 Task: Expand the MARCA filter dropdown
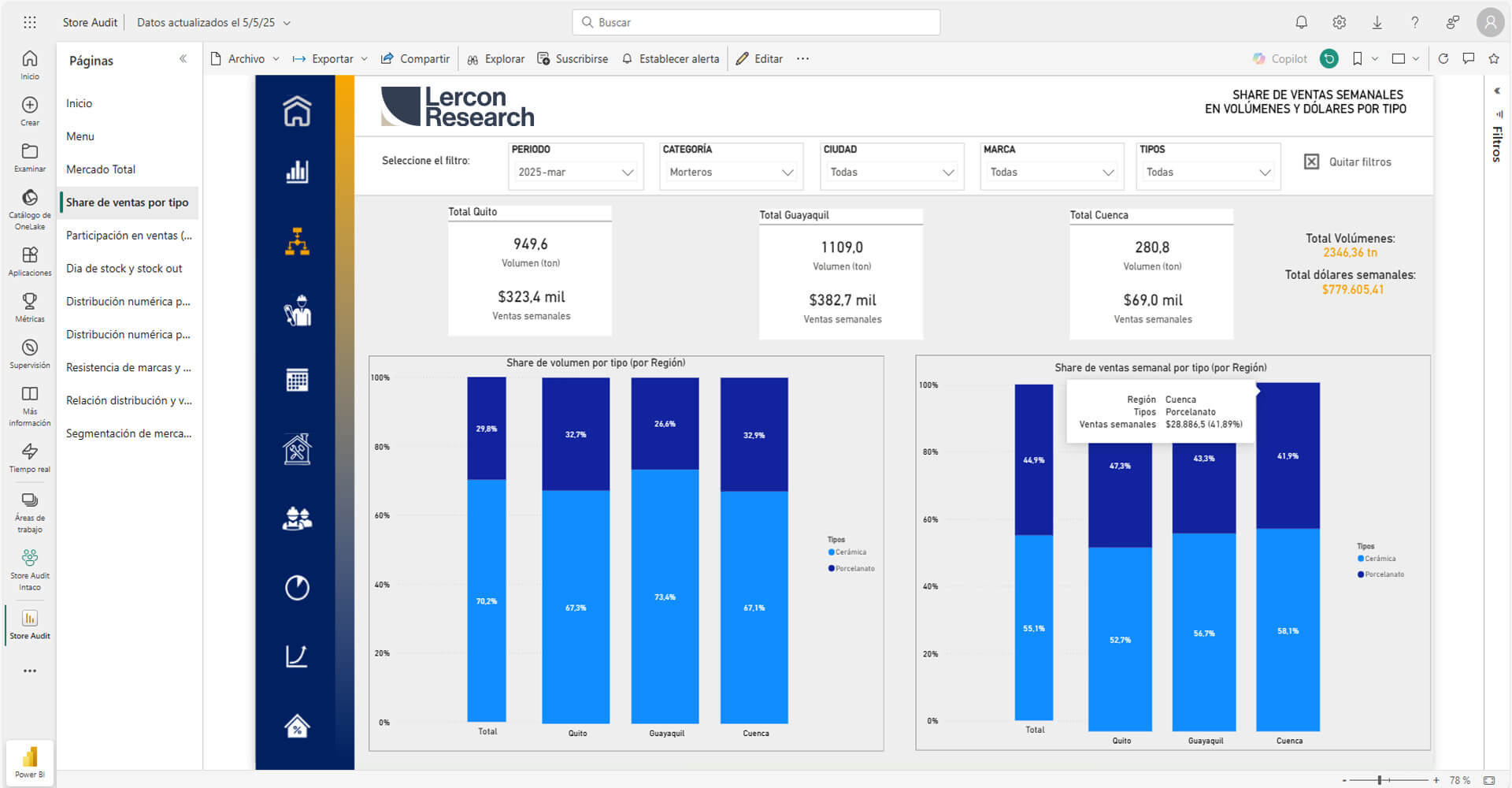click(1051, 172)
